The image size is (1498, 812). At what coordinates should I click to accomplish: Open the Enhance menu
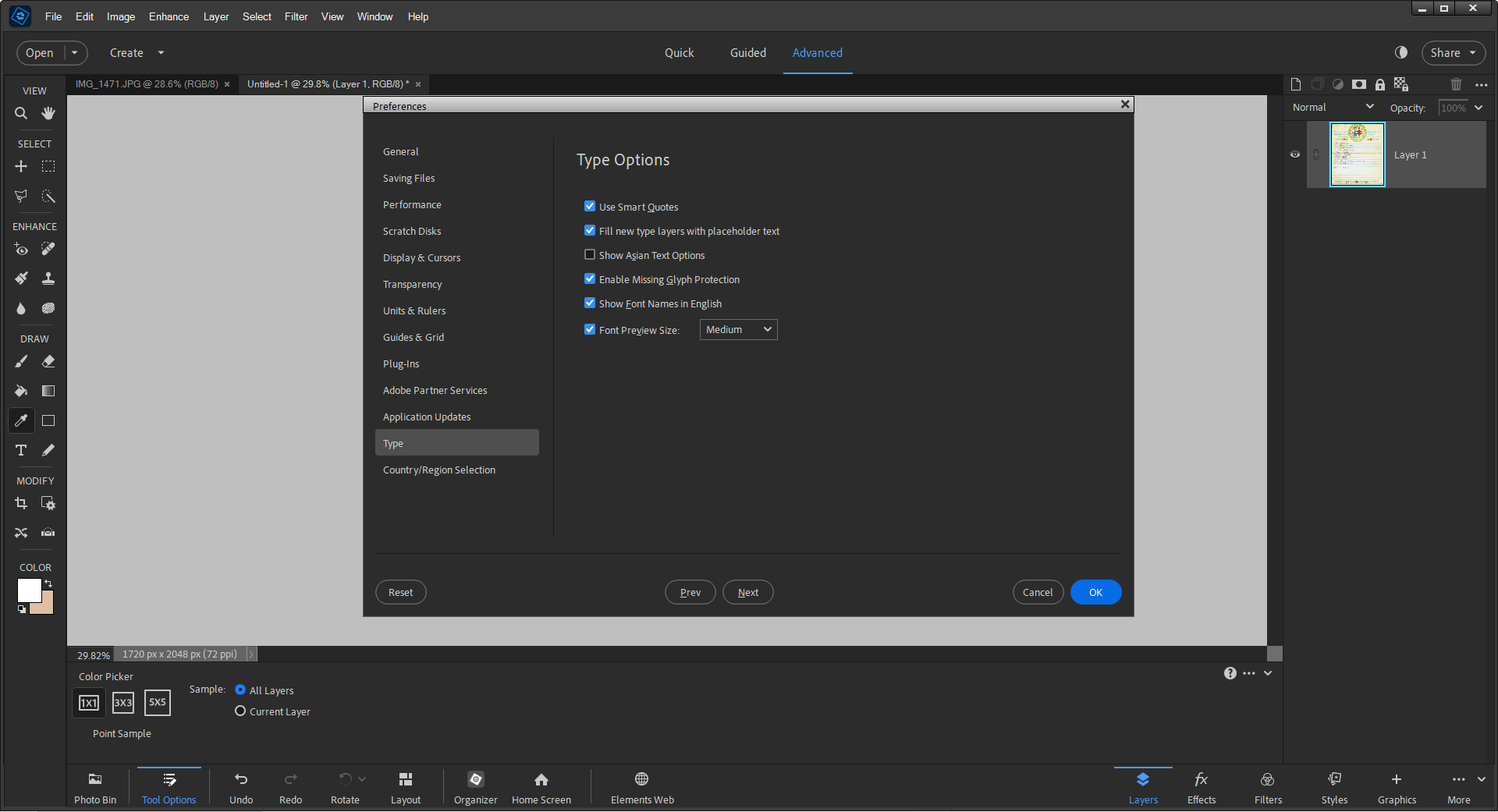point(168,16)
